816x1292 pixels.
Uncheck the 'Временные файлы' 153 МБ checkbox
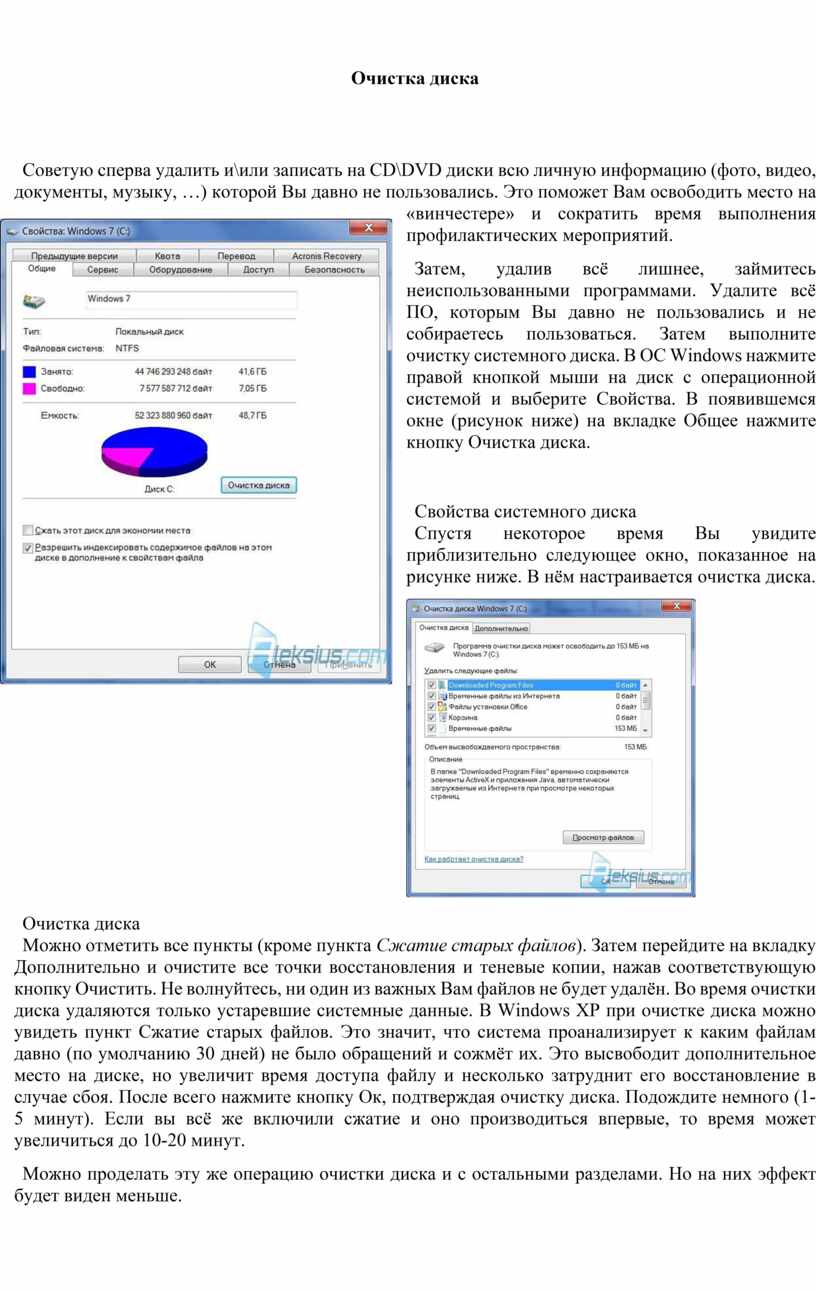tap(432, 729)
